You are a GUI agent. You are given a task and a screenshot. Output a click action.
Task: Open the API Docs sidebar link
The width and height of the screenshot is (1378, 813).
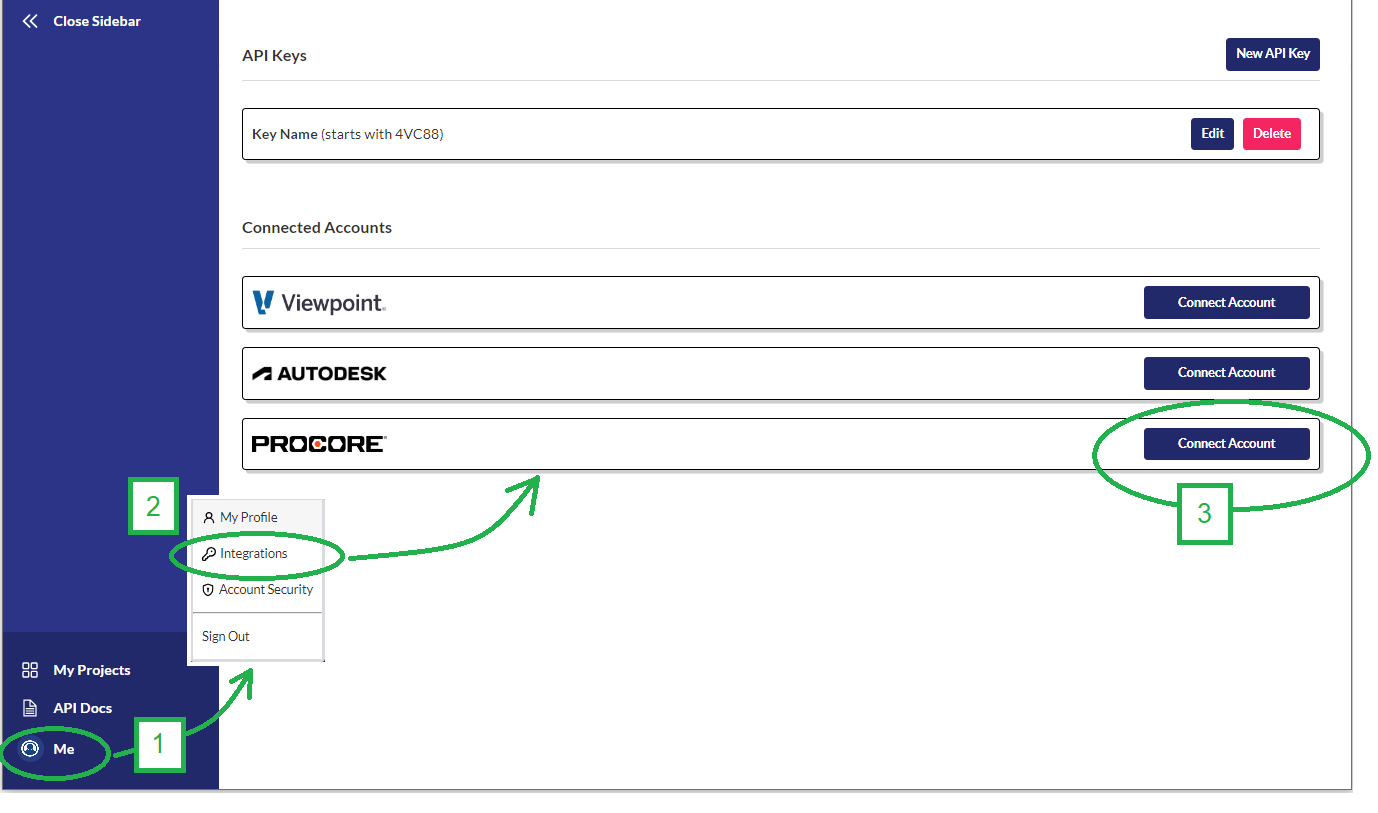[82, 708]
